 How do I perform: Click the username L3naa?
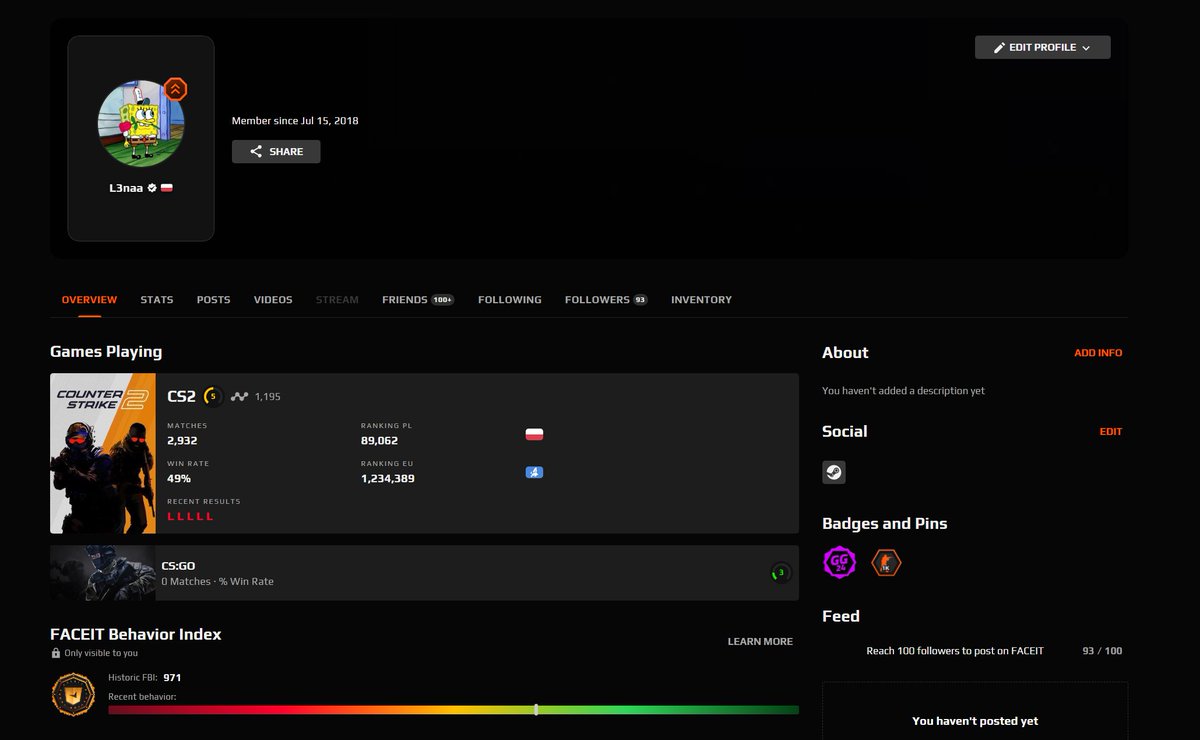click(126, 187)
